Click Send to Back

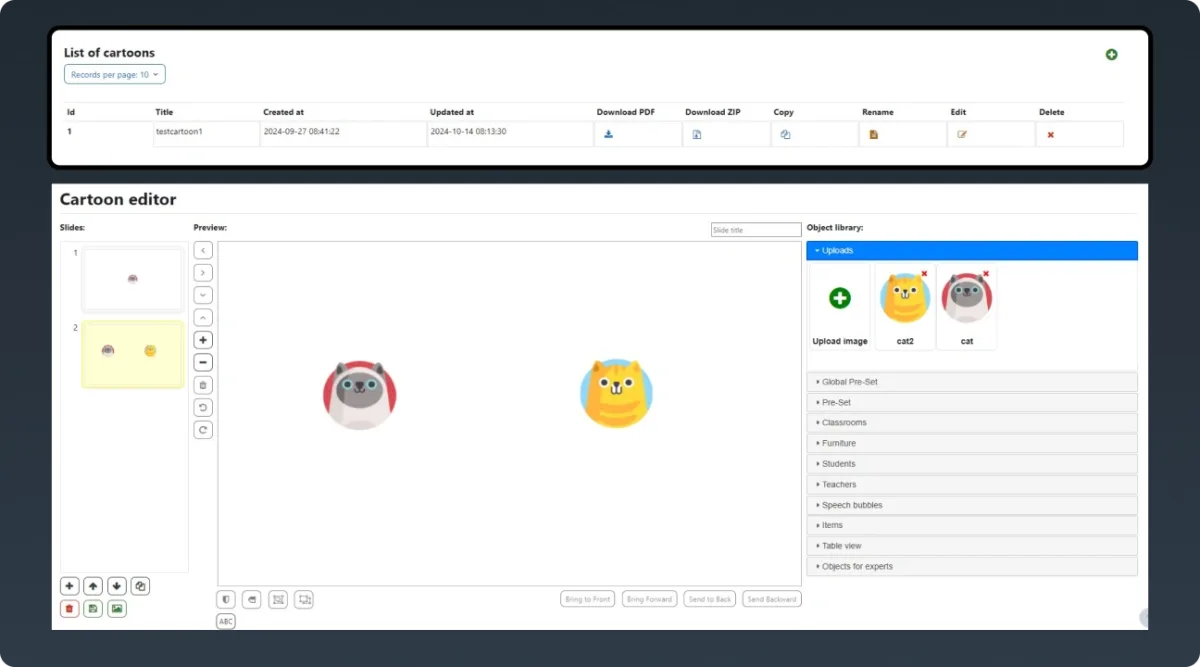point(710,599)
